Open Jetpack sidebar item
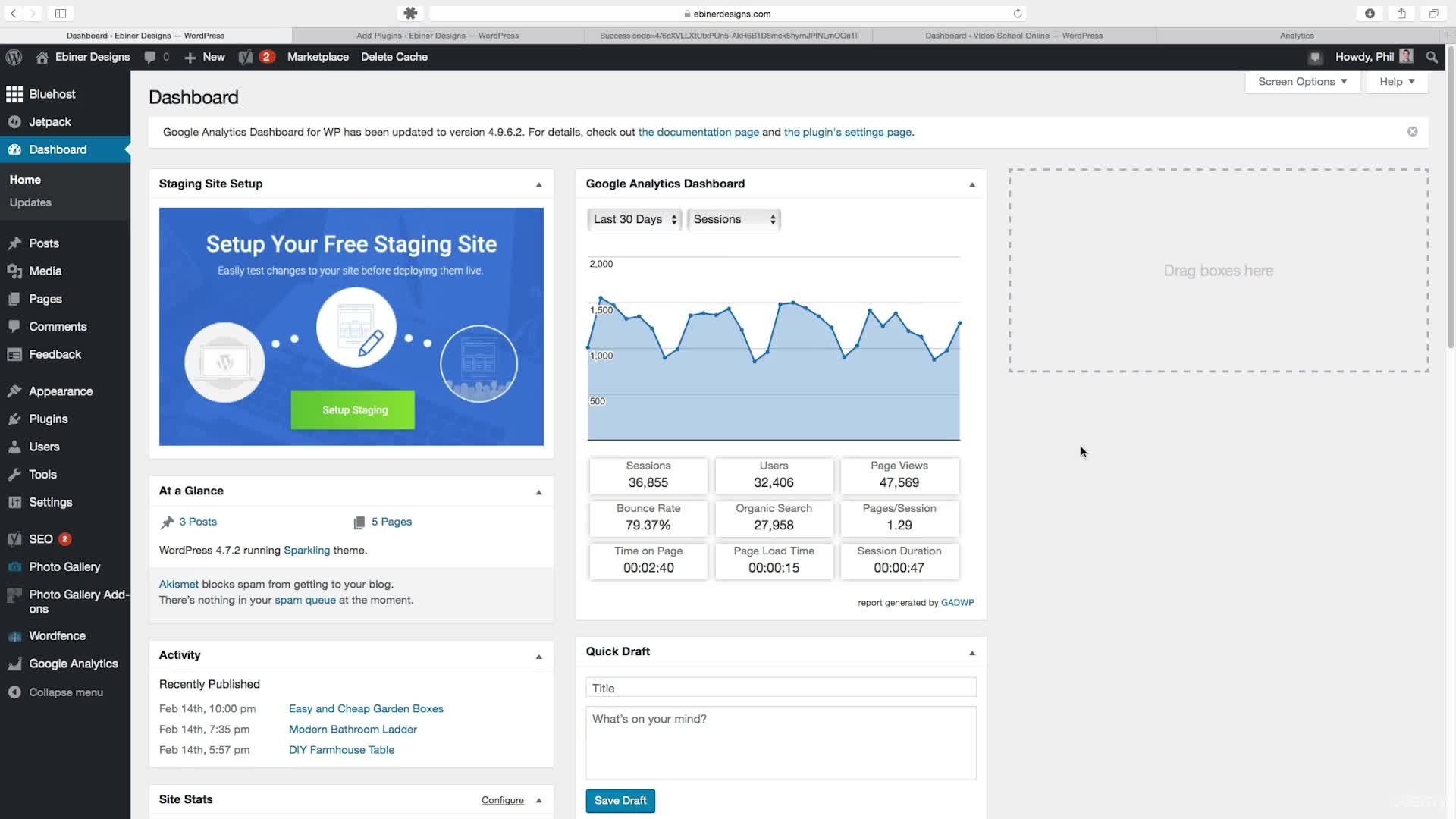Image resolution: width=1456 pixels, height=819 pixels. tap(65, 122)
